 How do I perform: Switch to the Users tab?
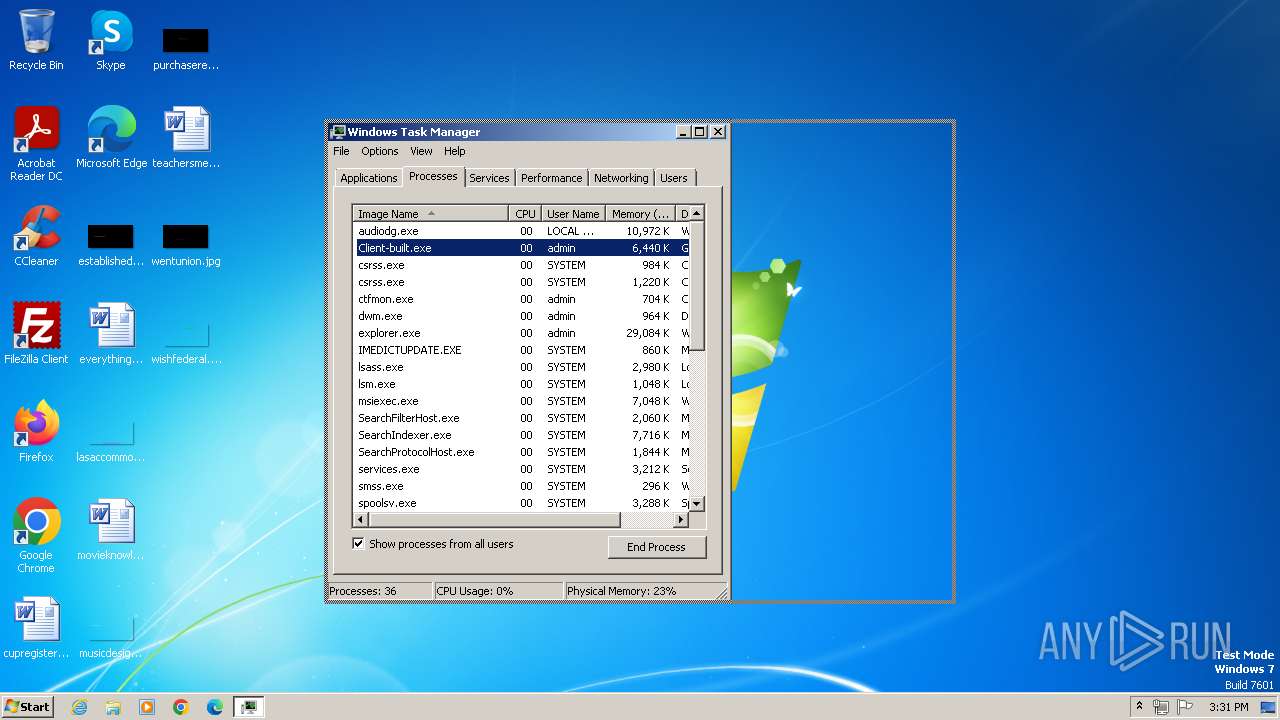coord(674,178)
